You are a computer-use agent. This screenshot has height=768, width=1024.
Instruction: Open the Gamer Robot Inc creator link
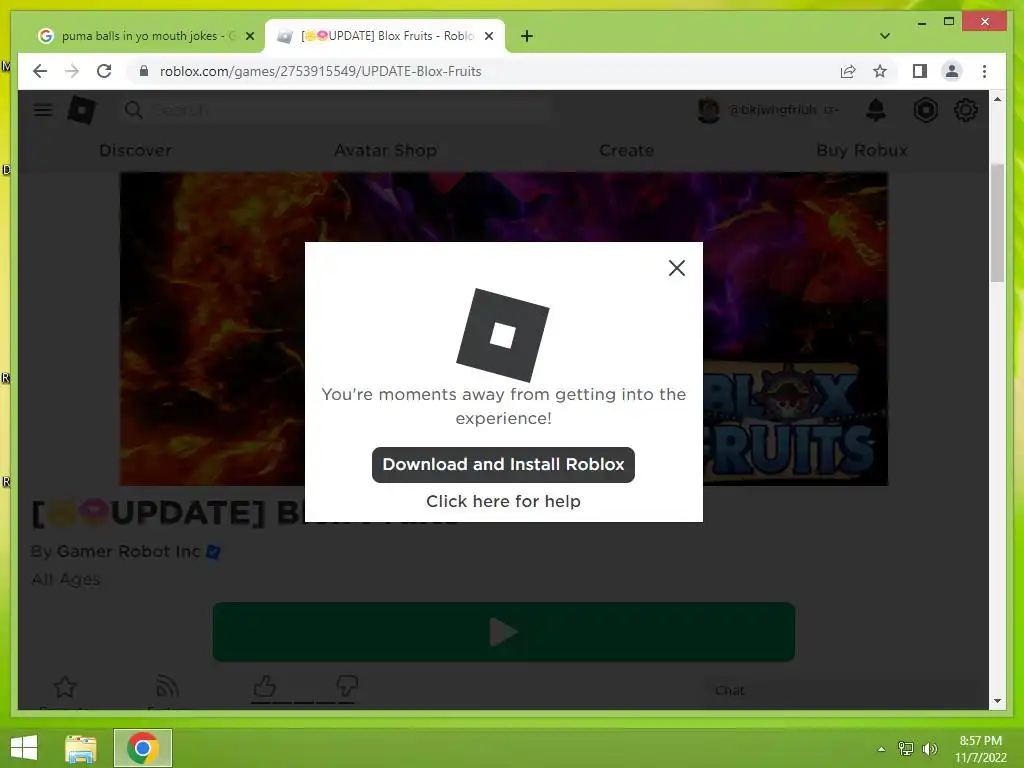[128, 551]
